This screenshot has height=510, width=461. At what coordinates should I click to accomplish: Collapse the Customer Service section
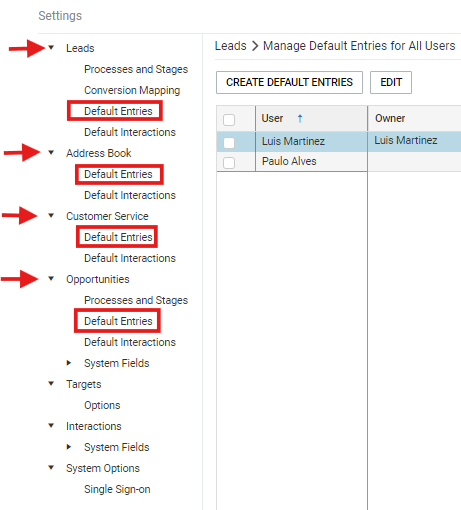(51, 215)
